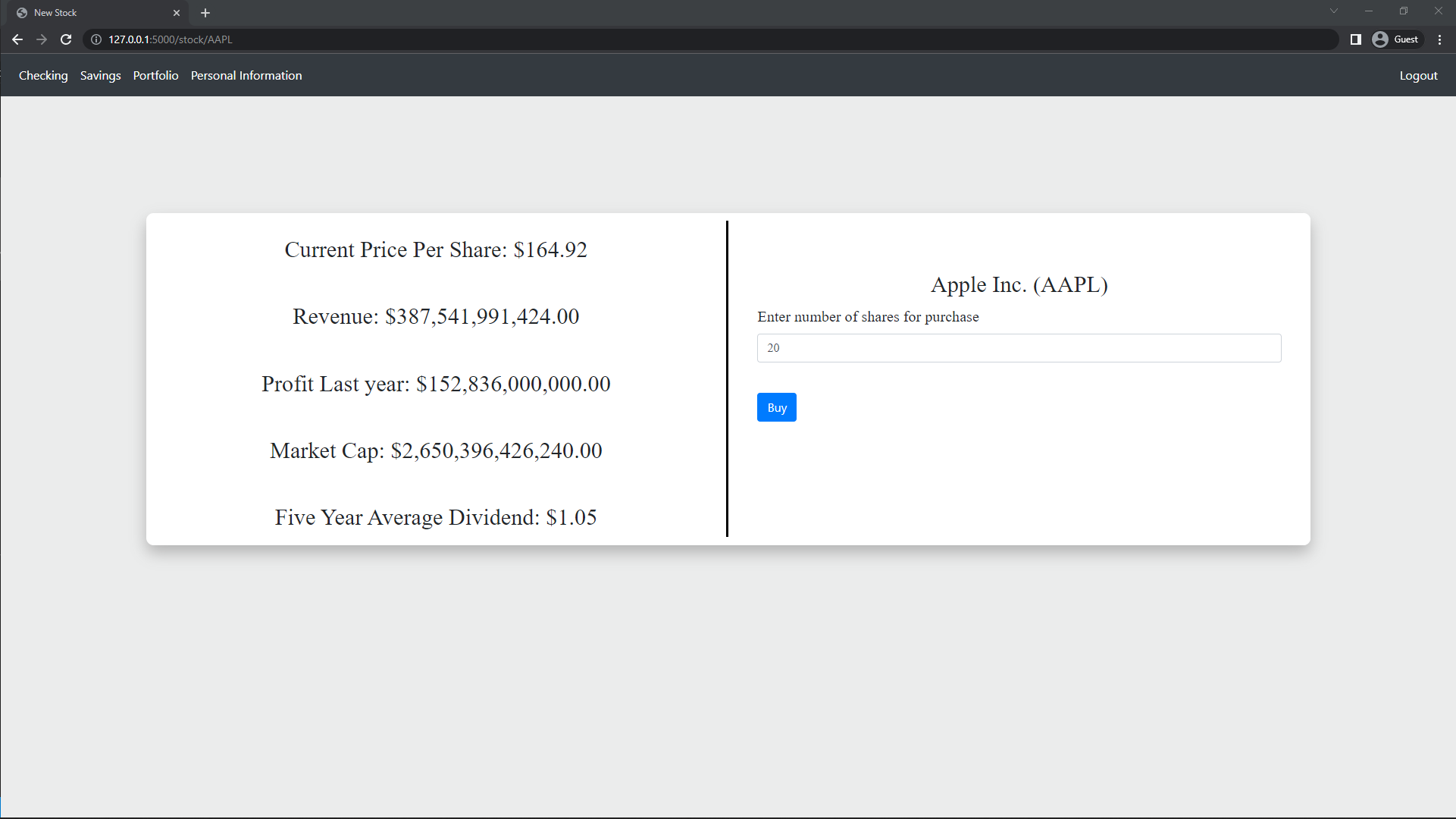Open the Chrome three-dot menu

(1440, 39)
